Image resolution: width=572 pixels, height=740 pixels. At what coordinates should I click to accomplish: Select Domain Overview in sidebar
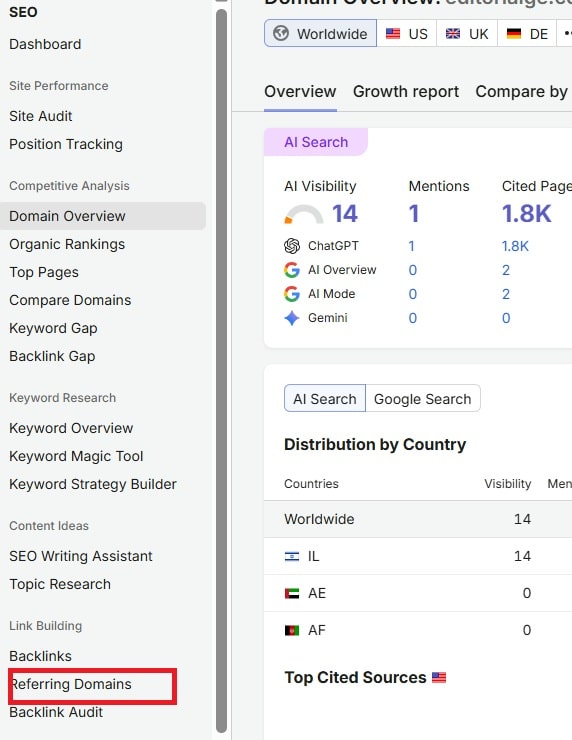(x=102, y=216)
